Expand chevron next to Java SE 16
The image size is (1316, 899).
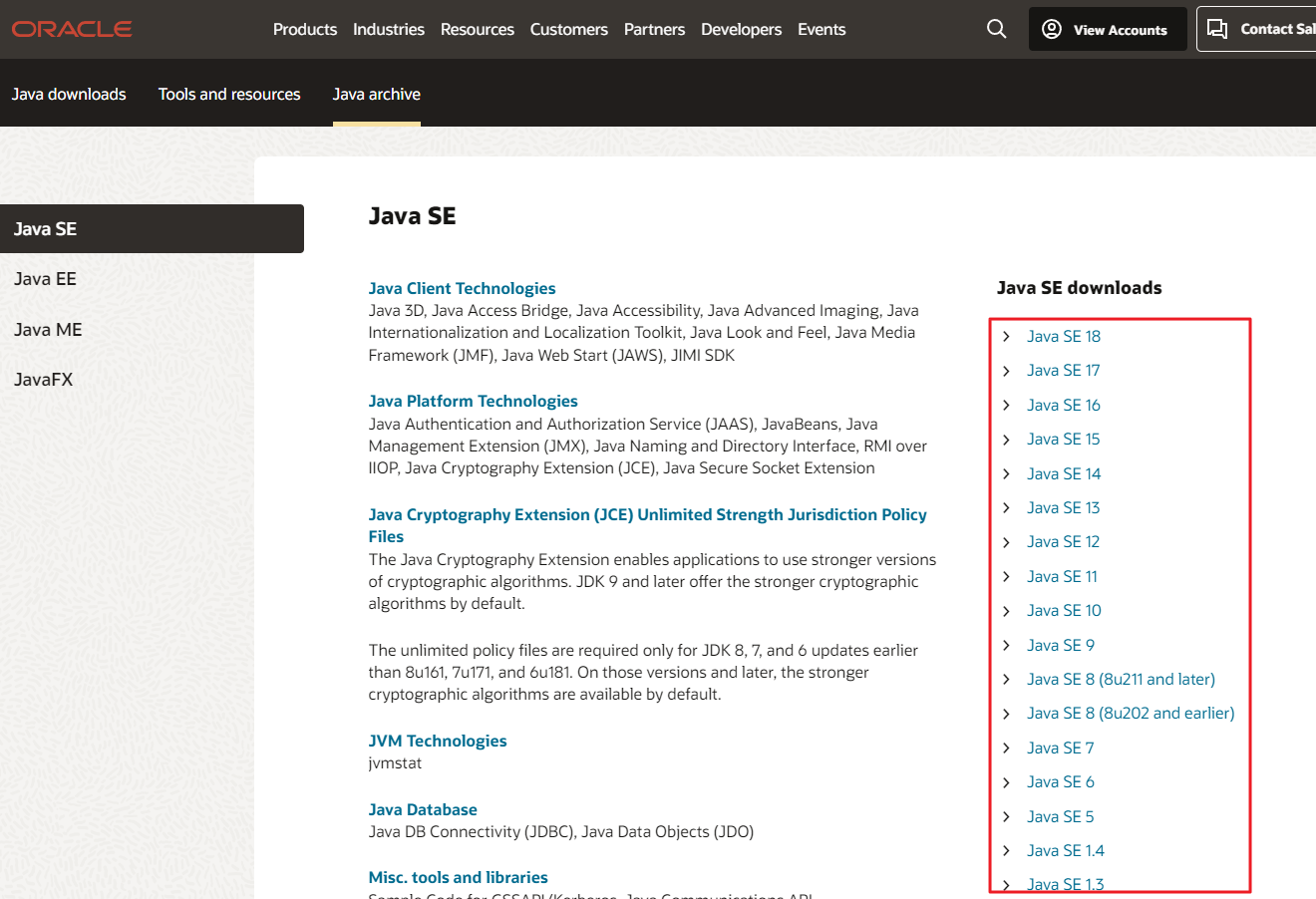(x=1006, y=405)
